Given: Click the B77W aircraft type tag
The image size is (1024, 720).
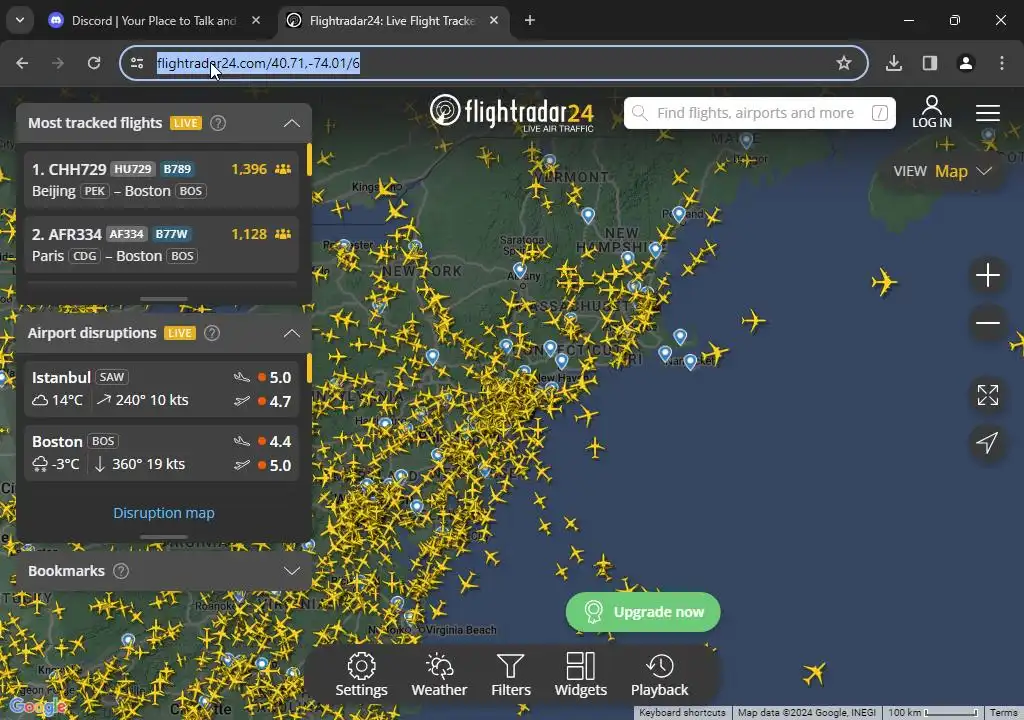Looking at the screenshot, I should pos(171,234).
